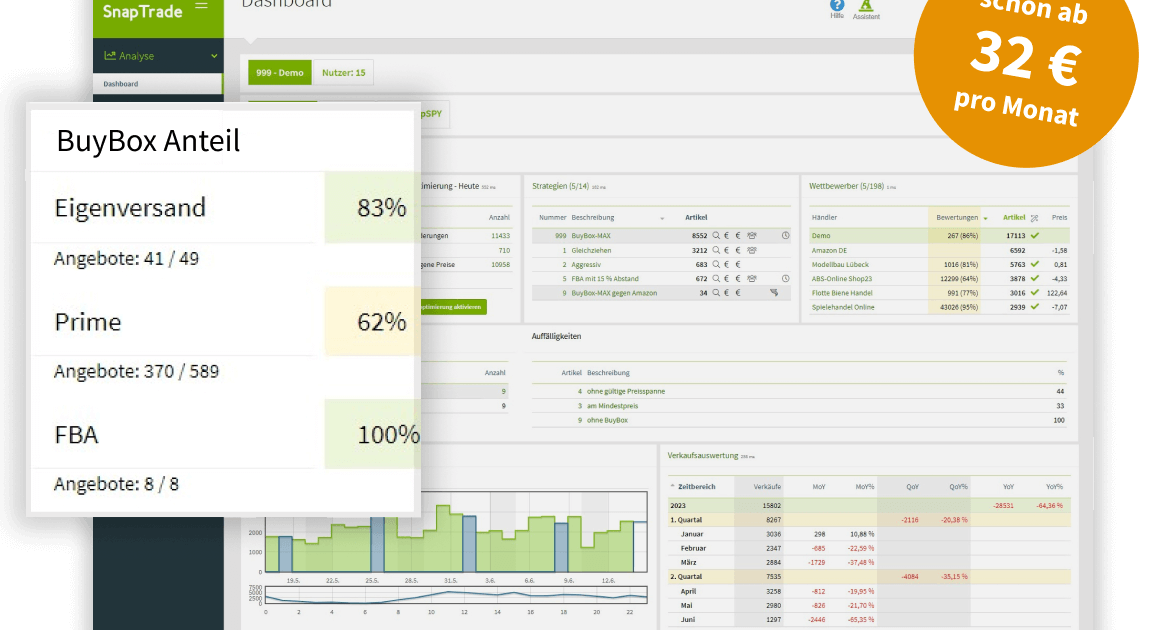
Task: Click the Verkäufe column header
Action: 767,487
